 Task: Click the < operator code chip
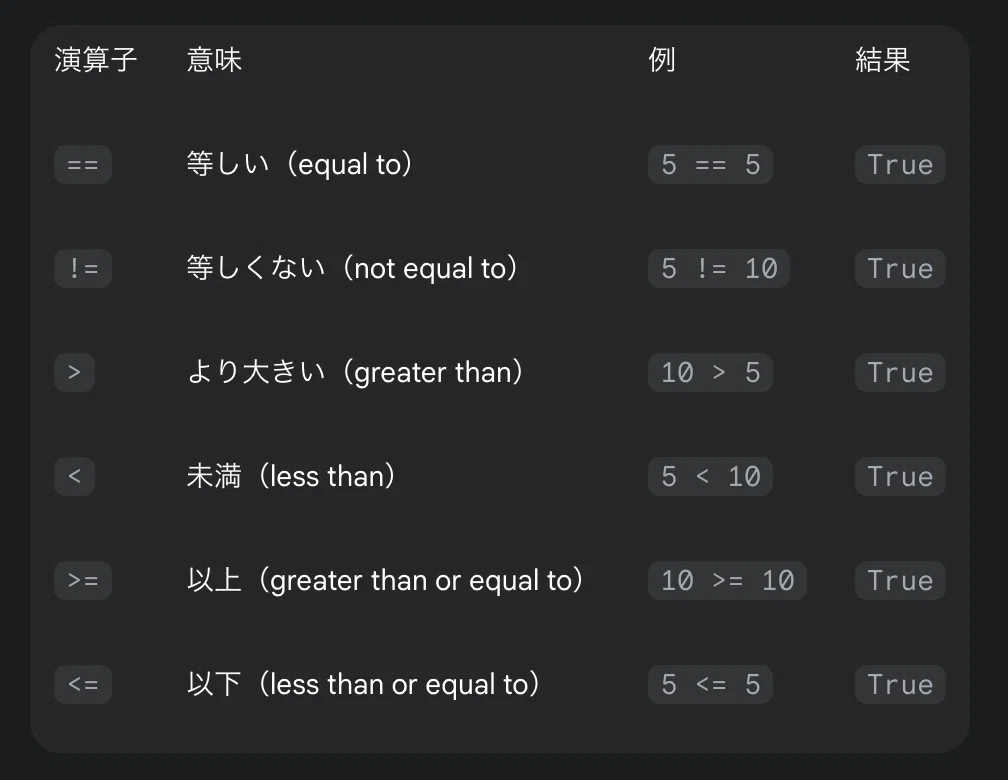point(75,476)
